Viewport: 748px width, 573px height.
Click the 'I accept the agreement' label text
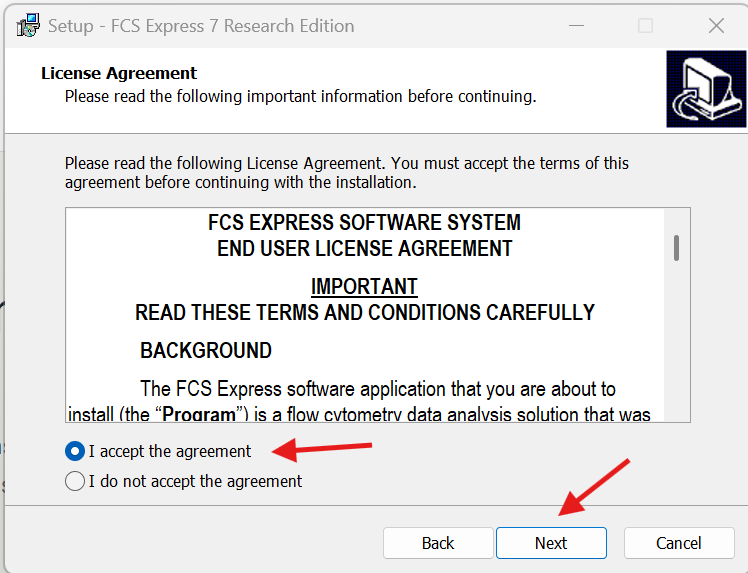click(x=169, y=451)
